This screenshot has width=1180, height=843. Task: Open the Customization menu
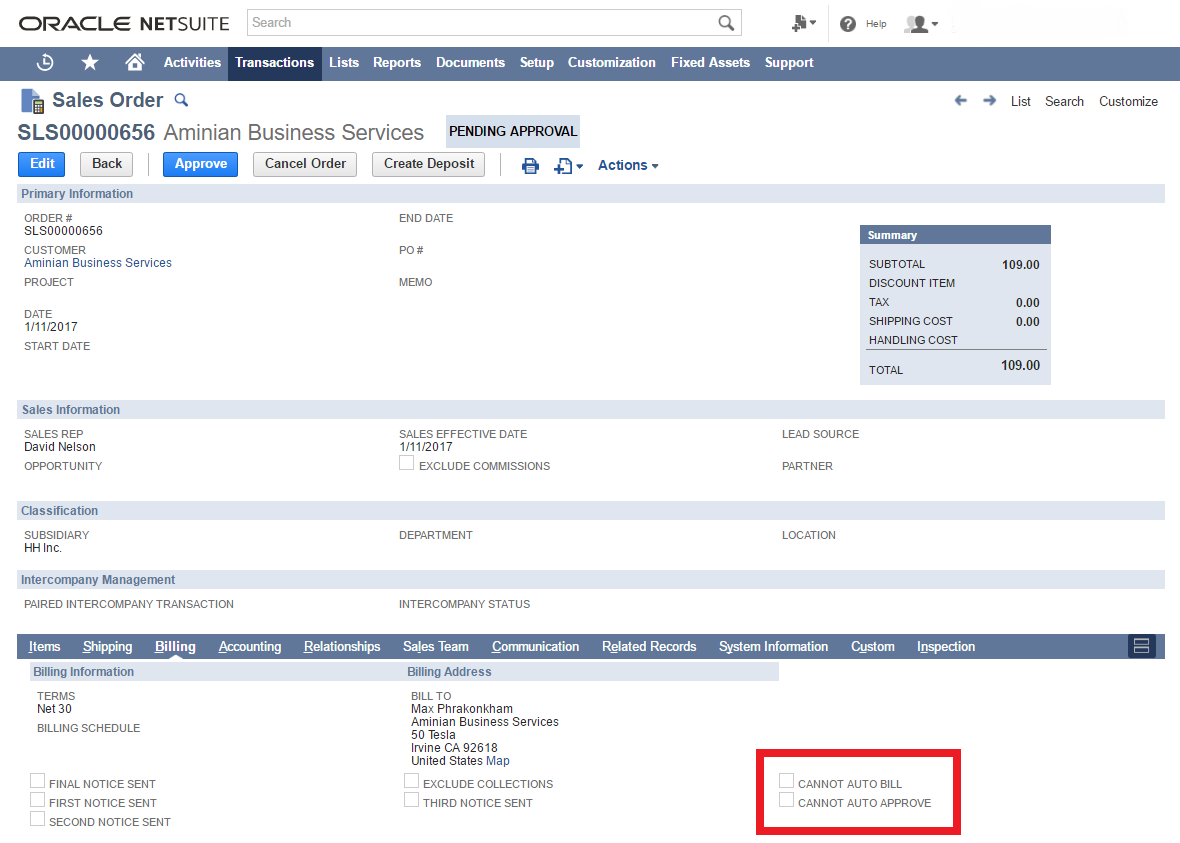coord(612,62)
